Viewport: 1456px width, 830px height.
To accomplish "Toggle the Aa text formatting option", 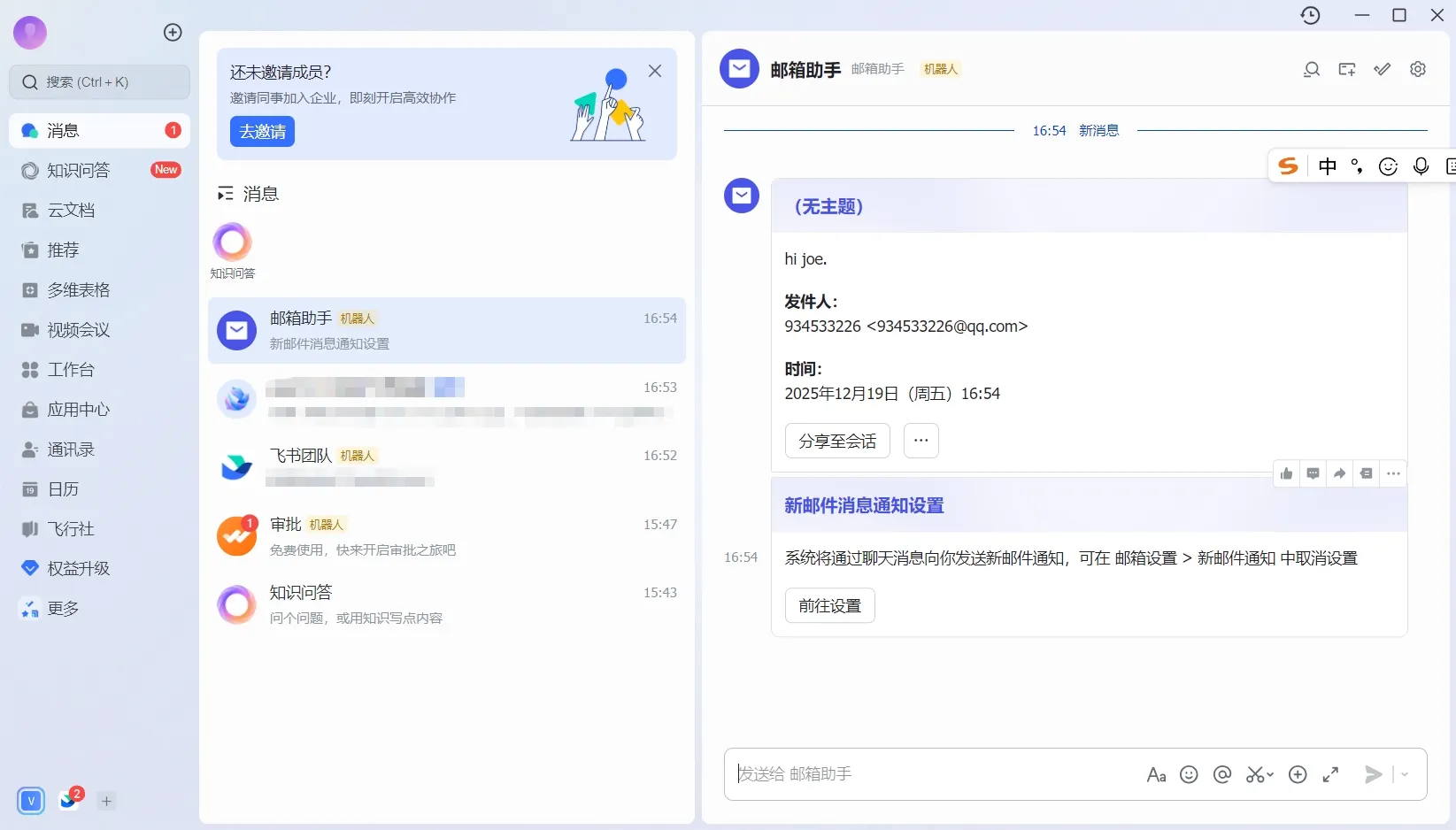I will click(x=1156, y=774).
